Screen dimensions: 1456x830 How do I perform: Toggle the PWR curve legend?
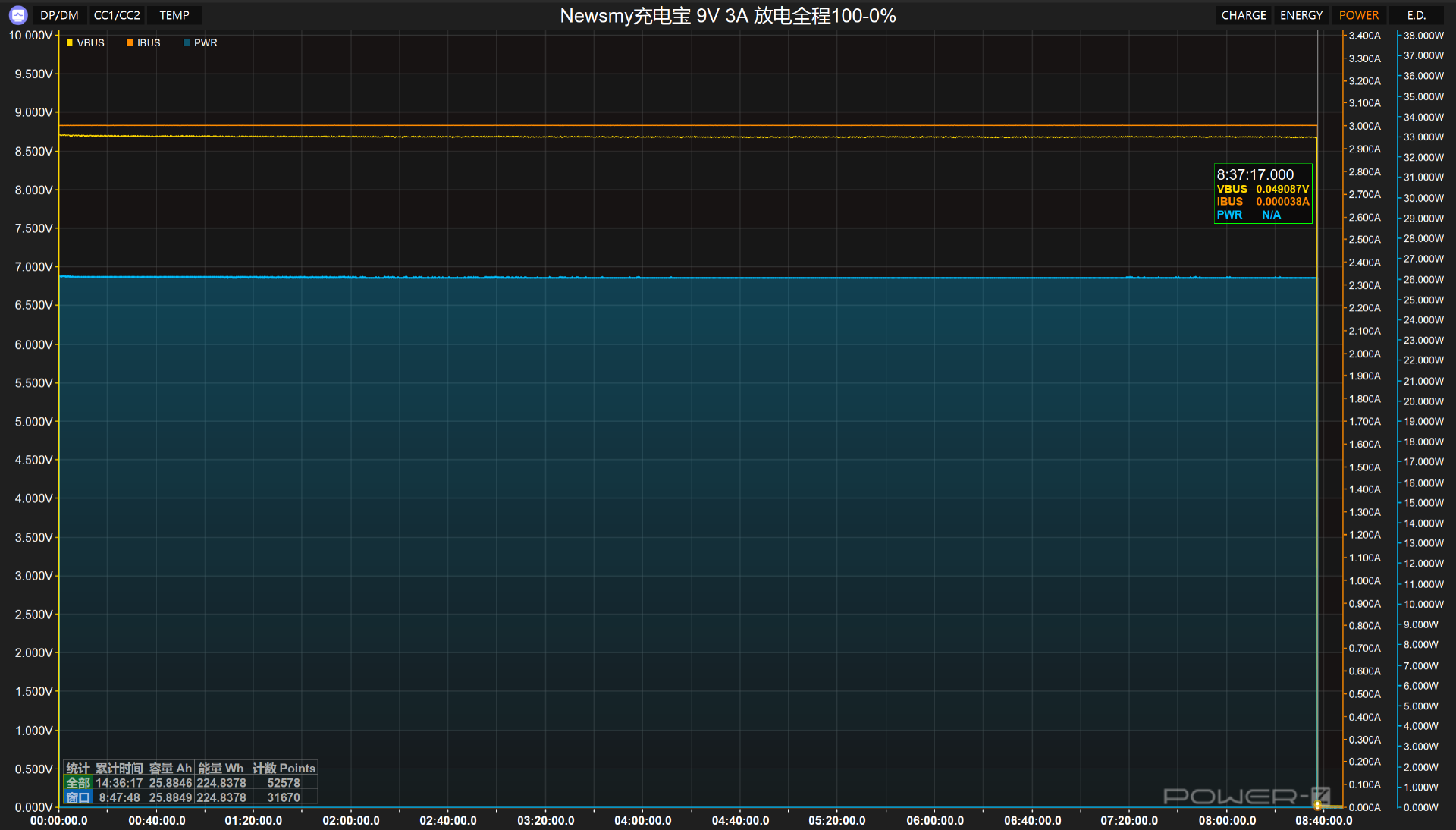(200, 42)
